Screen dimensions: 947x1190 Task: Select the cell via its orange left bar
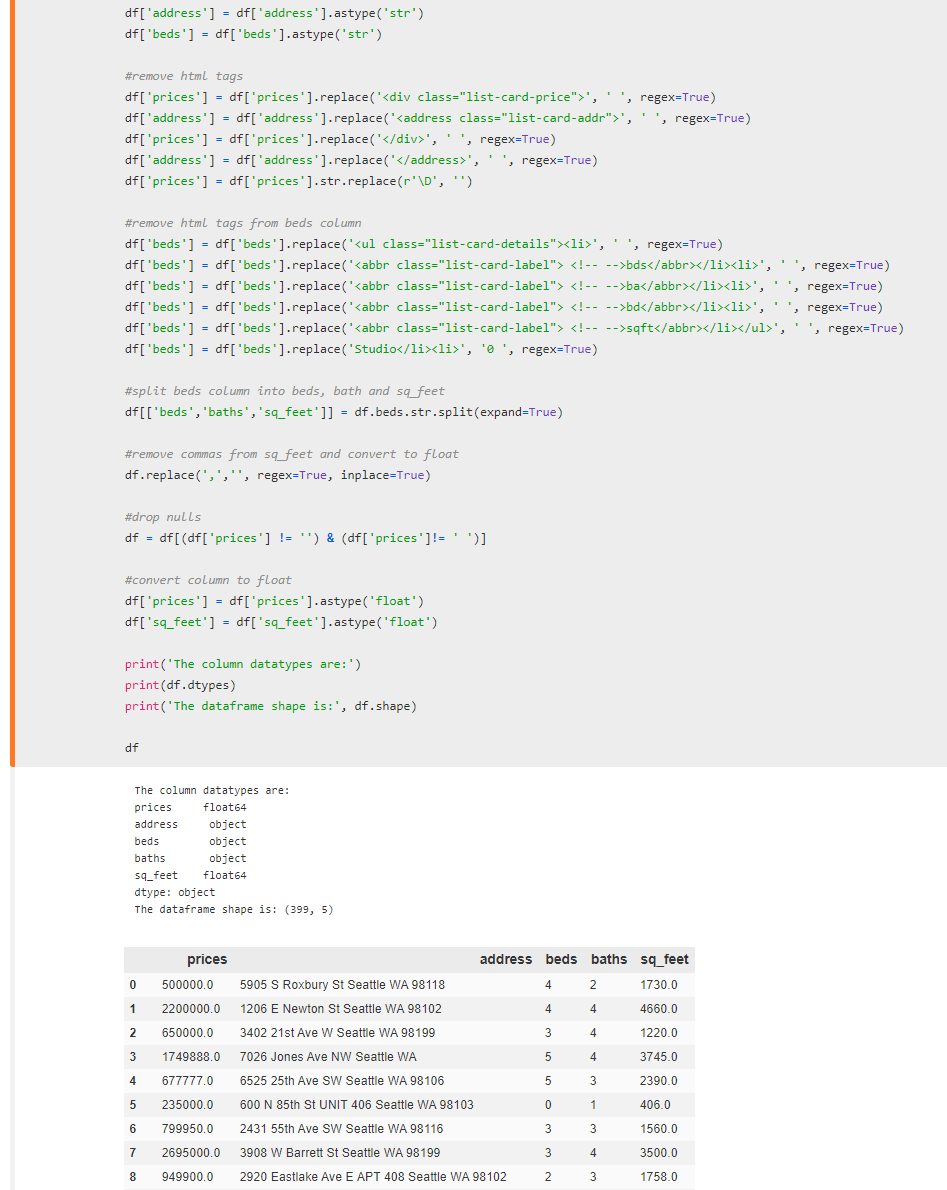click(12, 383)
